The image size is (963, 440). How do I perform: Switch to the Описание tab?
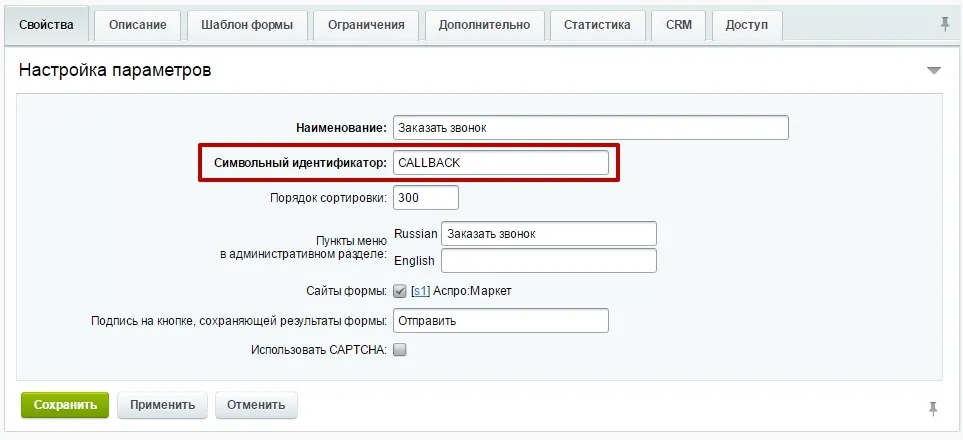click(x=137, y=25)
